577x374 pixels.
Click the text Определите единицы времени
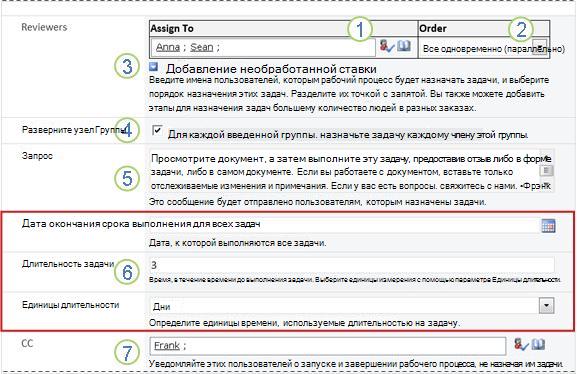[x=304, y=323]
